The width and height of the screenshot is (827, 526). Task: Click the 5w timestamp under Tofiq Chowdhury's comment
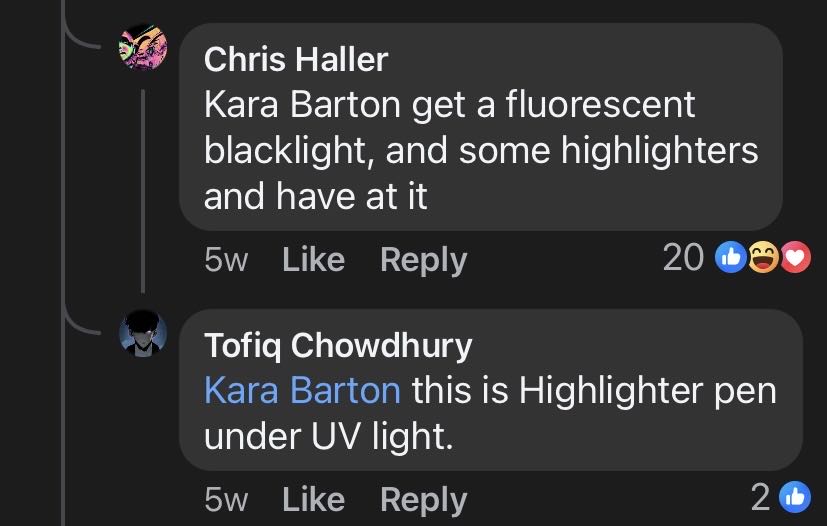[224, 499]
